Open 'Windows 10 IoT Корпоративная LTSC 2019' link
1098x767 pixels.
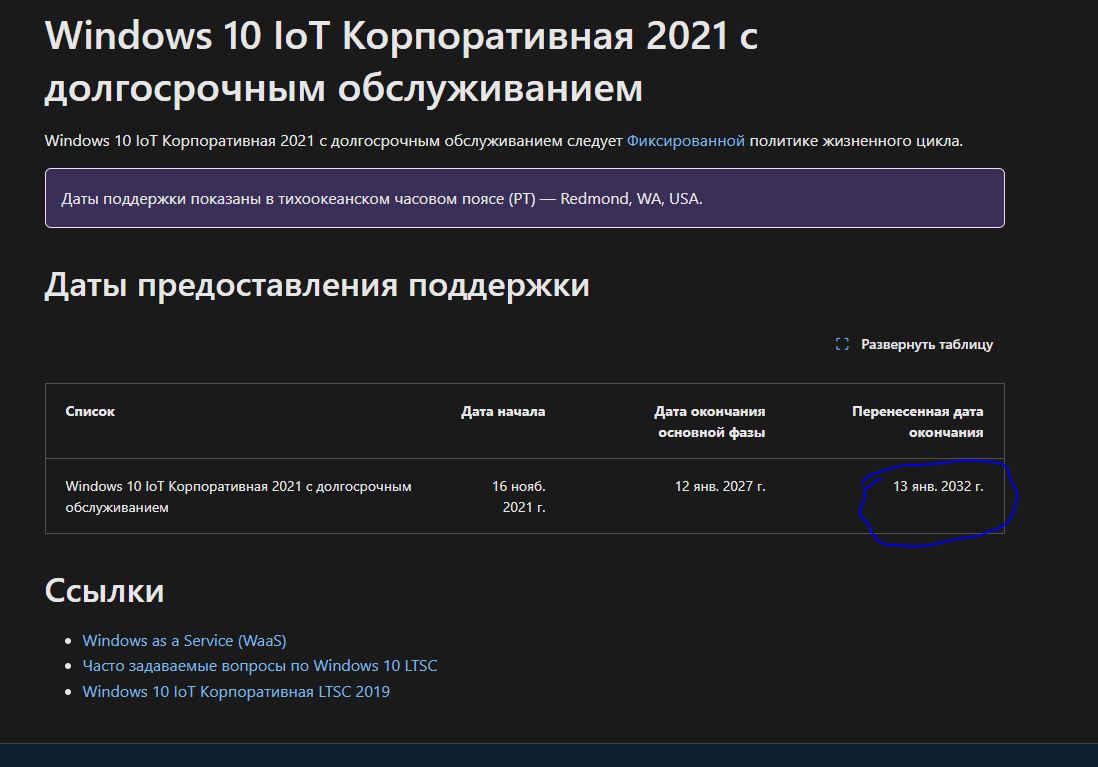(x=236, y=691)
